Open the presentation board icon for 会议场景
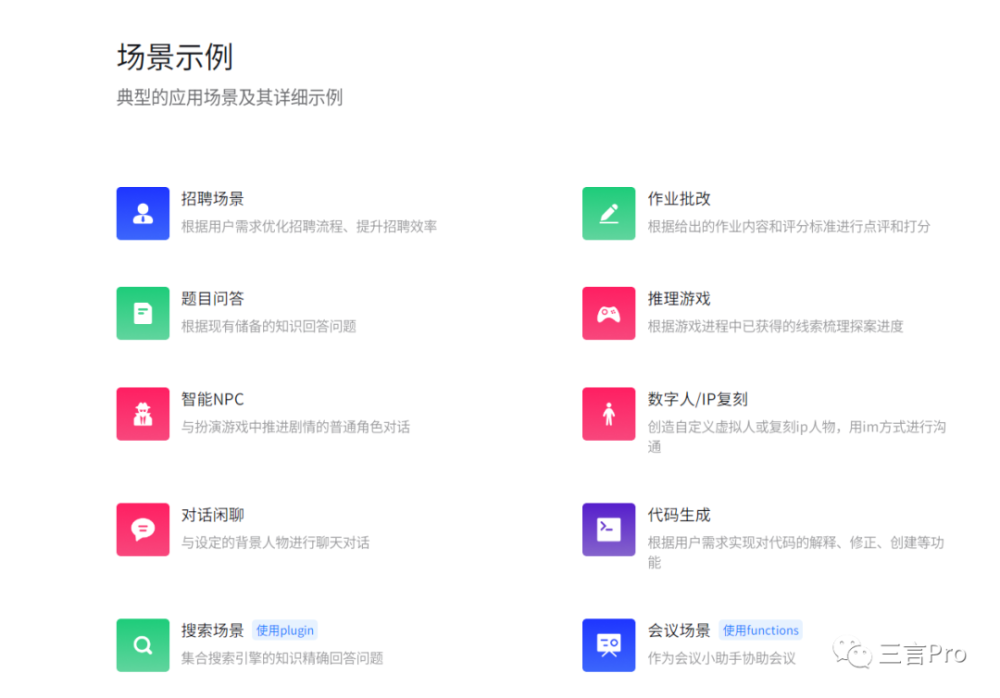Viewport: 1000px width, 698px height. (x=608, y=645)
